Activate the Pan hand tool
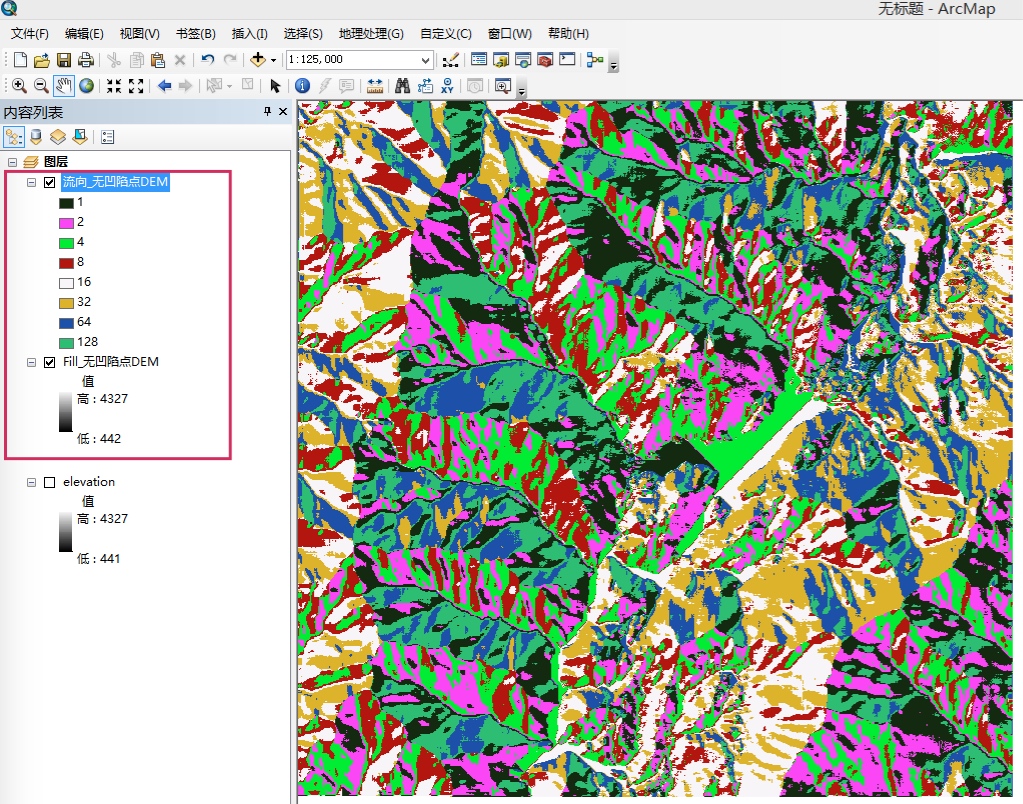The width and height of the screenshot is (1023, 804). [64, 86]
